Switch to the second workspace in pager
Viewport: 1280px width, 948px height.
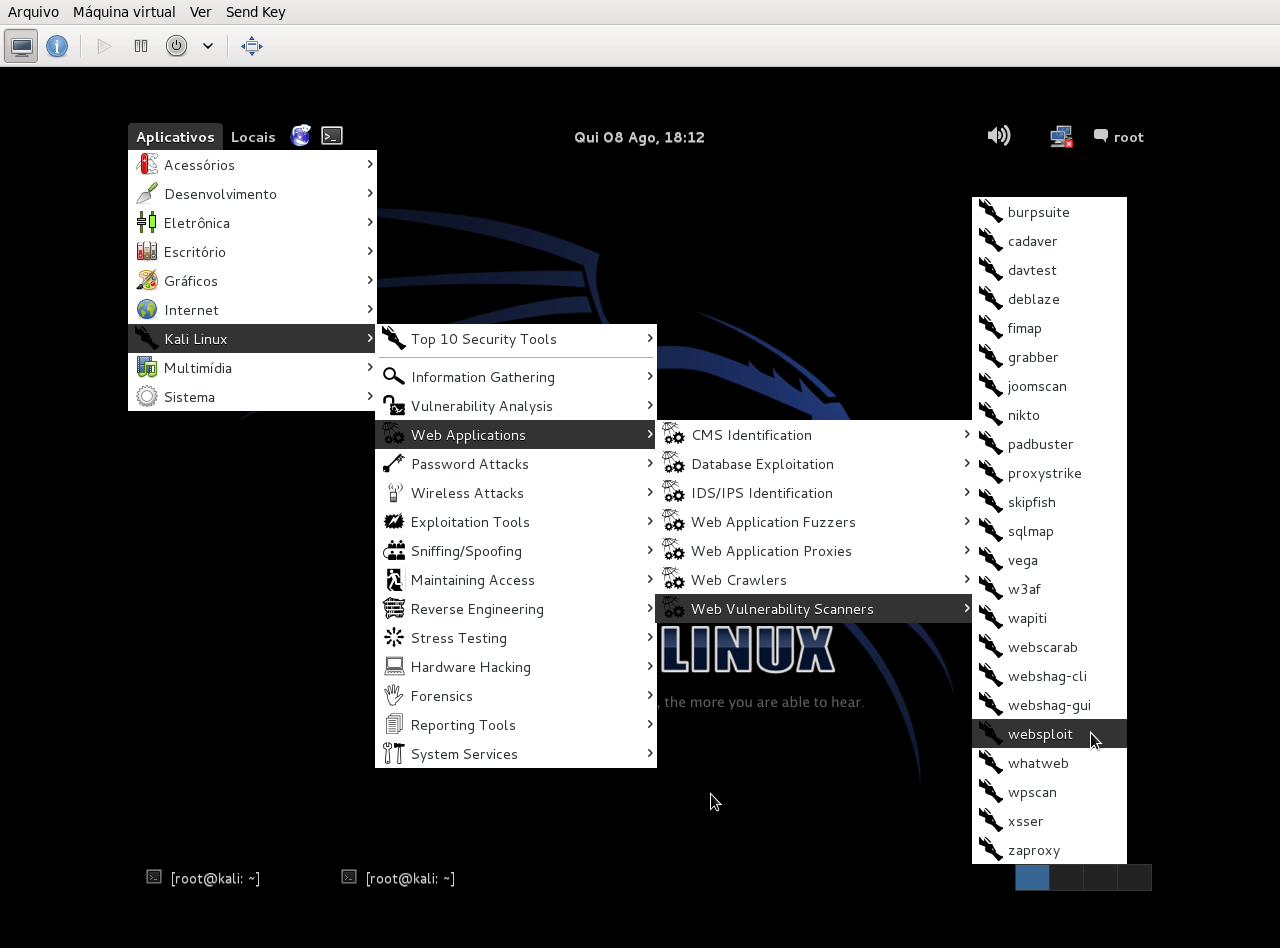point(1066,877)
